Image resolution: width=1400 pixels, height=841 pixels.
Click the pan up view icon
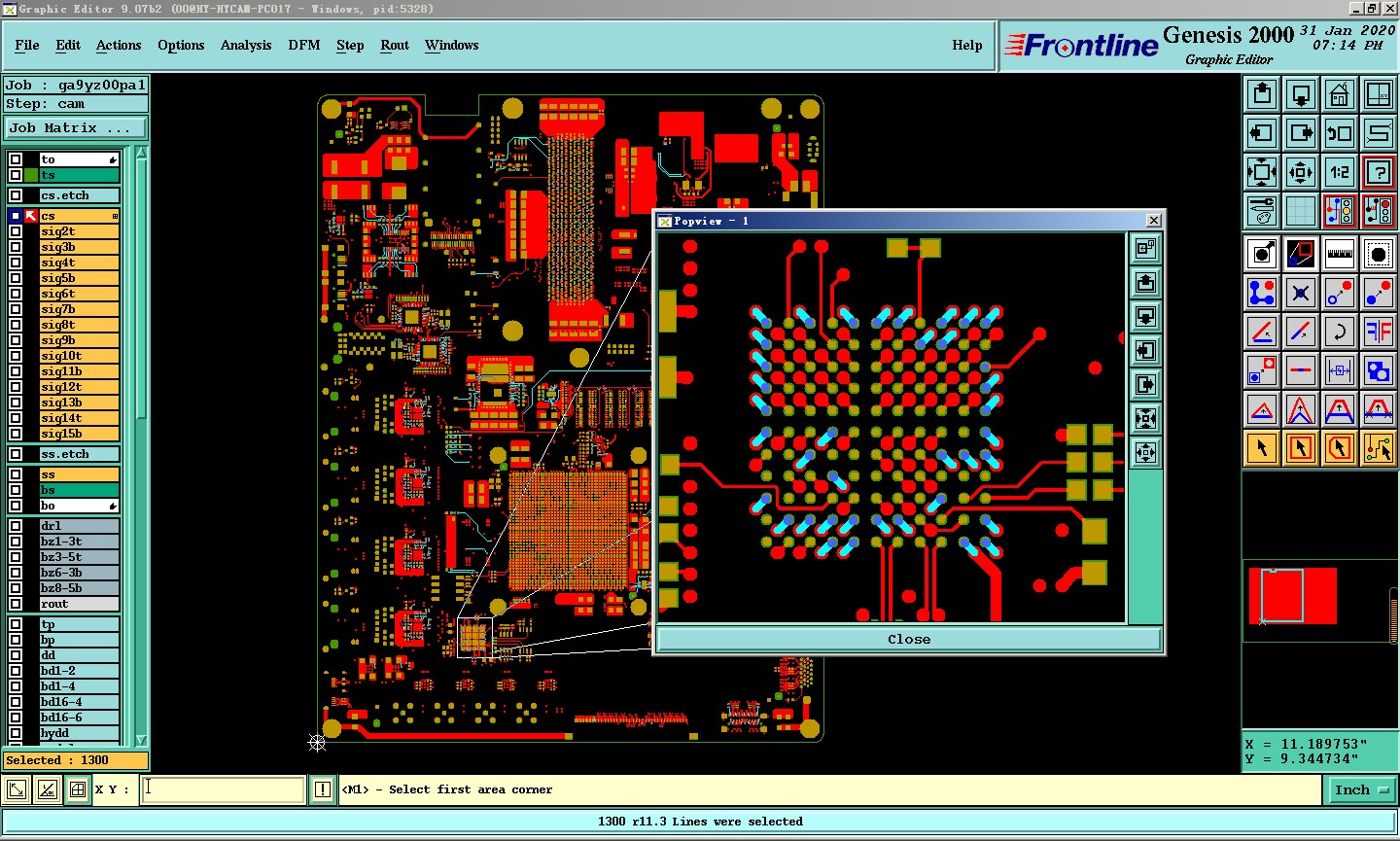pos(1262,94)
